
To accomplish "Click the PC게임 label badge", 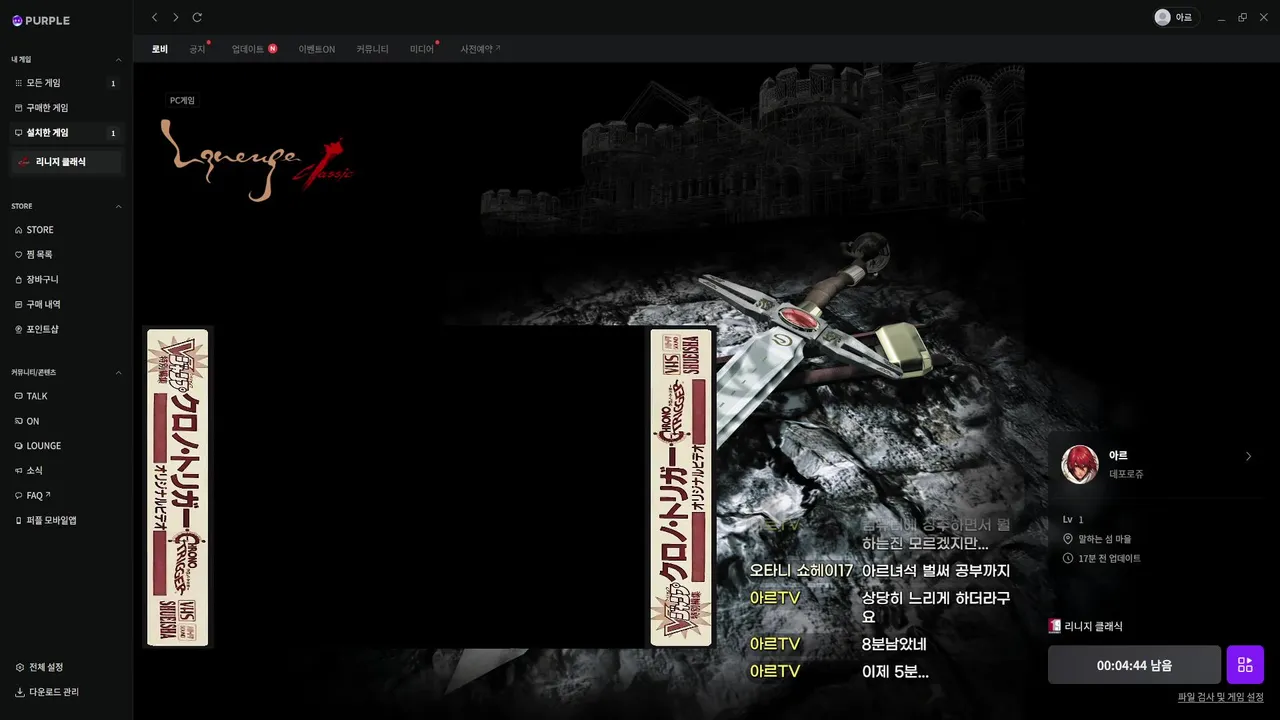I will (x=182, y=101).
